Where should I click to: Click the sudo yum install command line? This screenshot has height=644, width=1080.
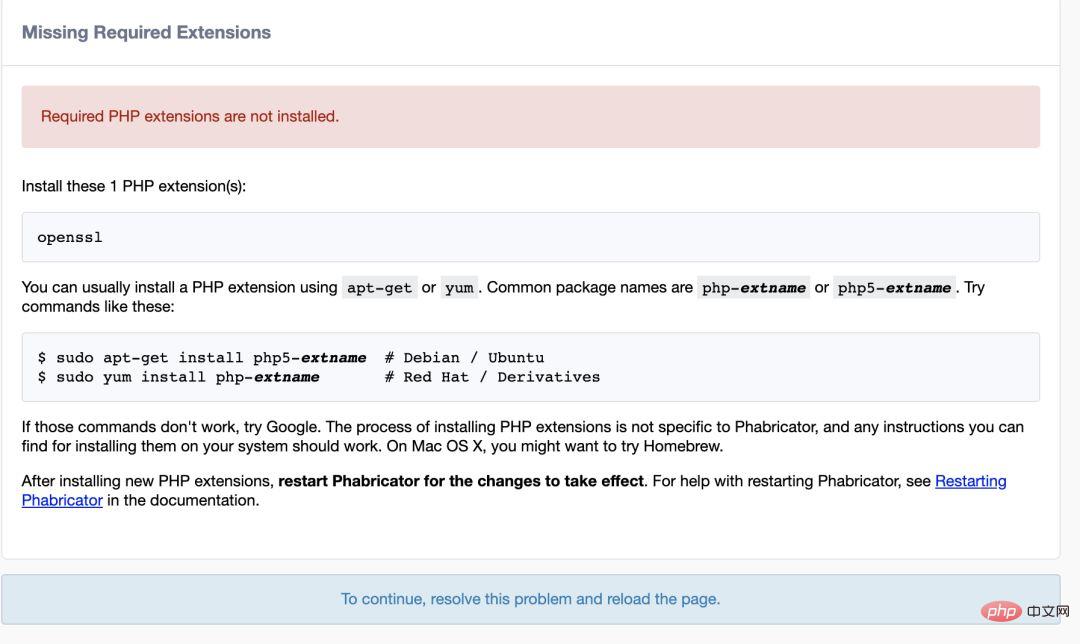coord(180,377)
